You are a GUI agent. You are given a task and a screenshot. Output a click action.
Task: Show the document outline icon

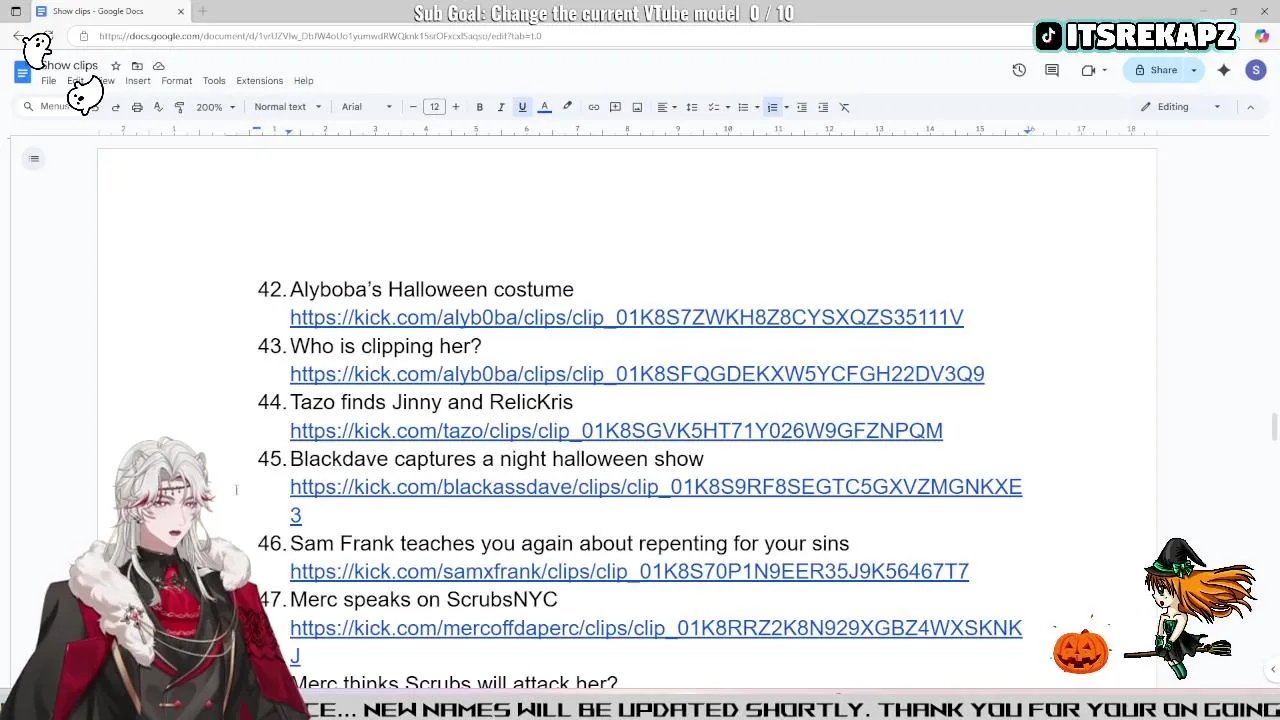pyautogui.click(x=34, y=159)
